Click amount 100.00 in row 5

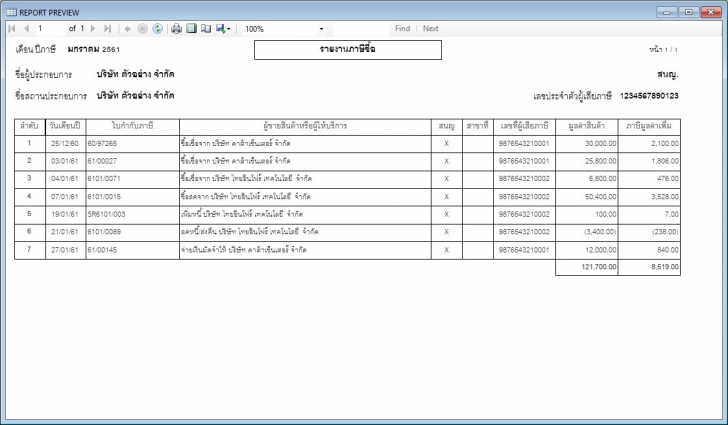click(606, 214)
